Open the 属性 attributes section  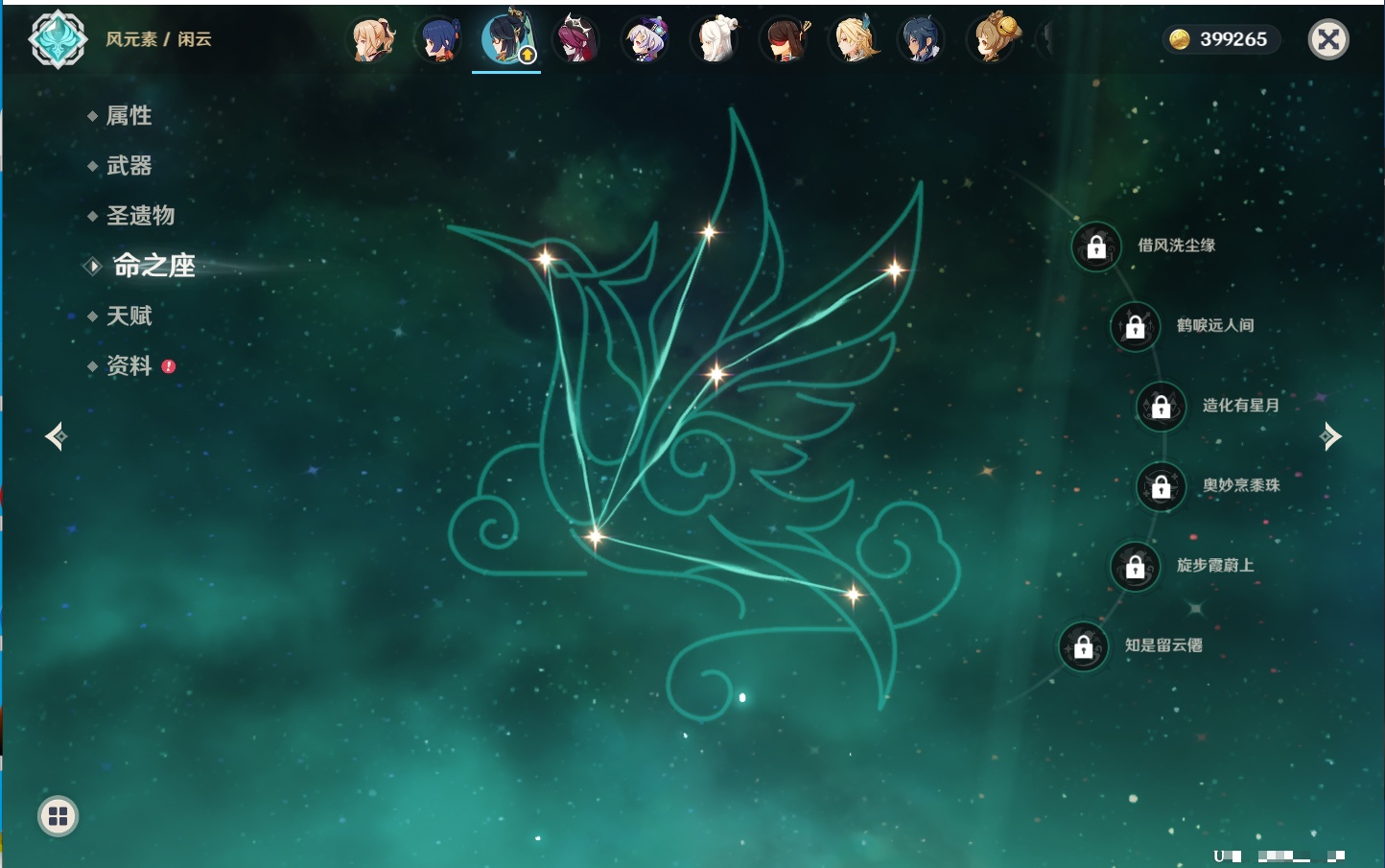(x=129, y=116)
